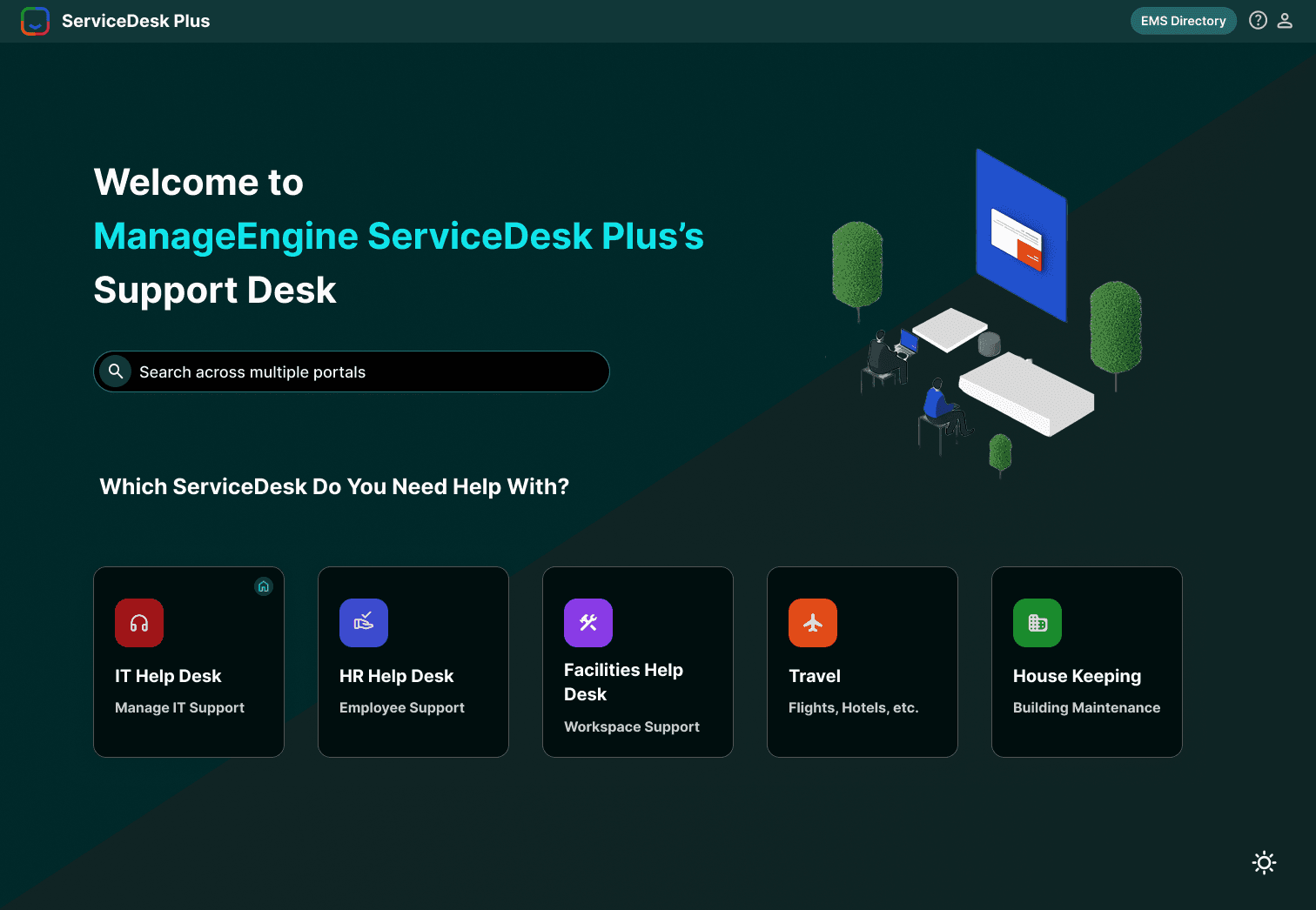
Task: Click the ServiceDesk Plus header title
Action: (136, 21)
